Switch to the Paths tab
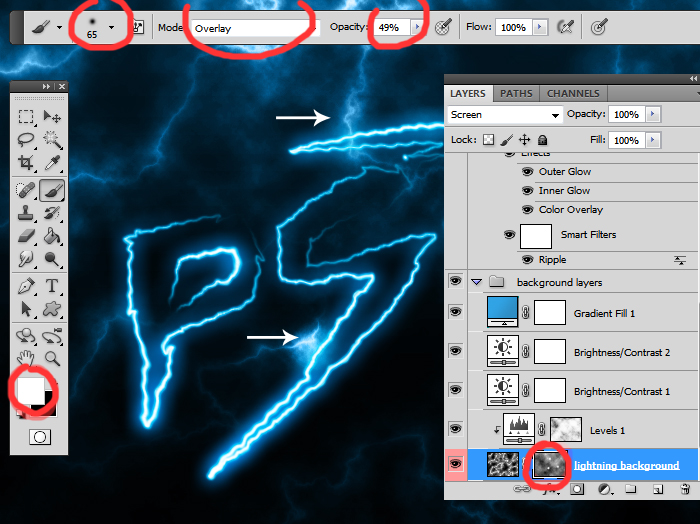 tap(516, 94)
